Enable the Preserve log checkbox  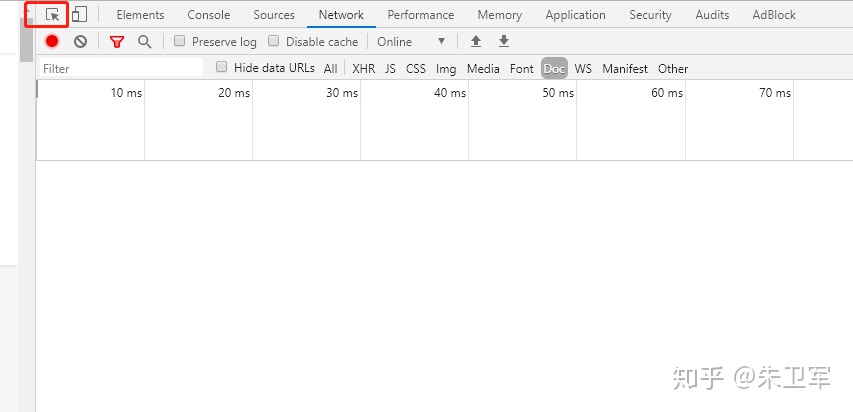[x=180, y=41]
